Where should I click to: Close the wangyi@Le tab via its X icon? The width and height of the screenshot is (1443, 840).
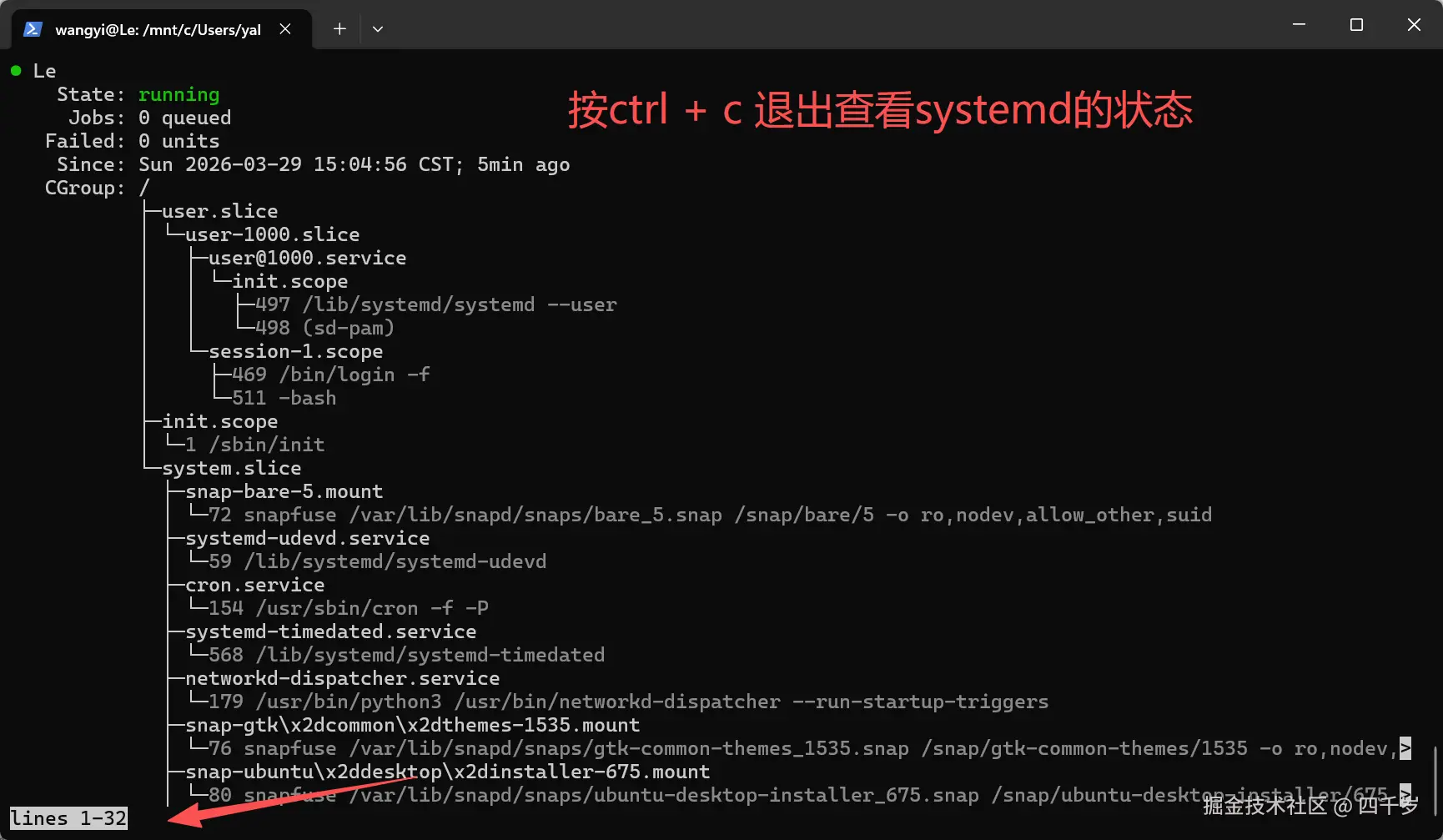(x=285, y=28)
